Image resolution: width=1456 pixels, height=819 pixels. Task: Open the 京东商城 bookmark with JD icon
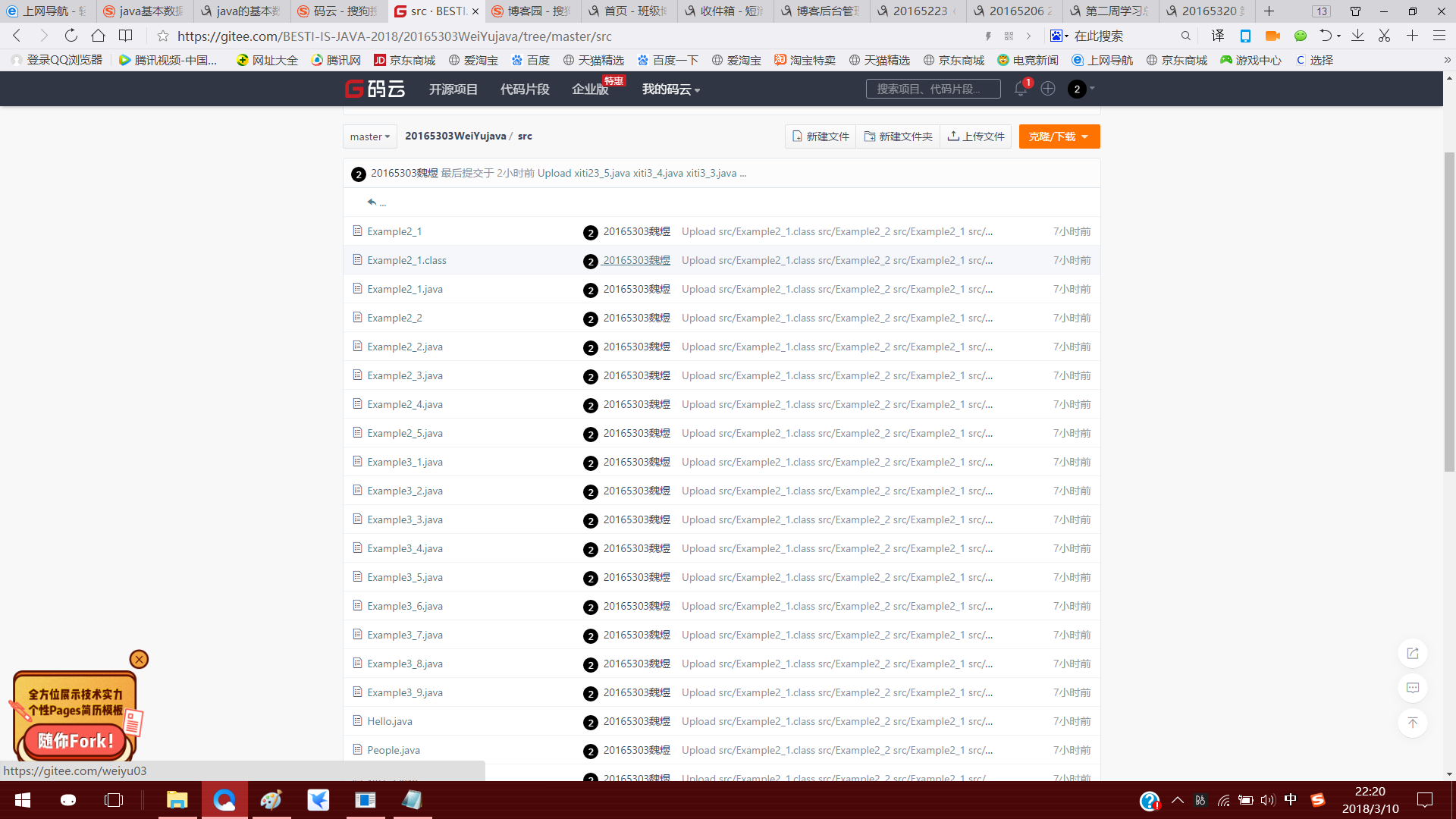(405, 60)
